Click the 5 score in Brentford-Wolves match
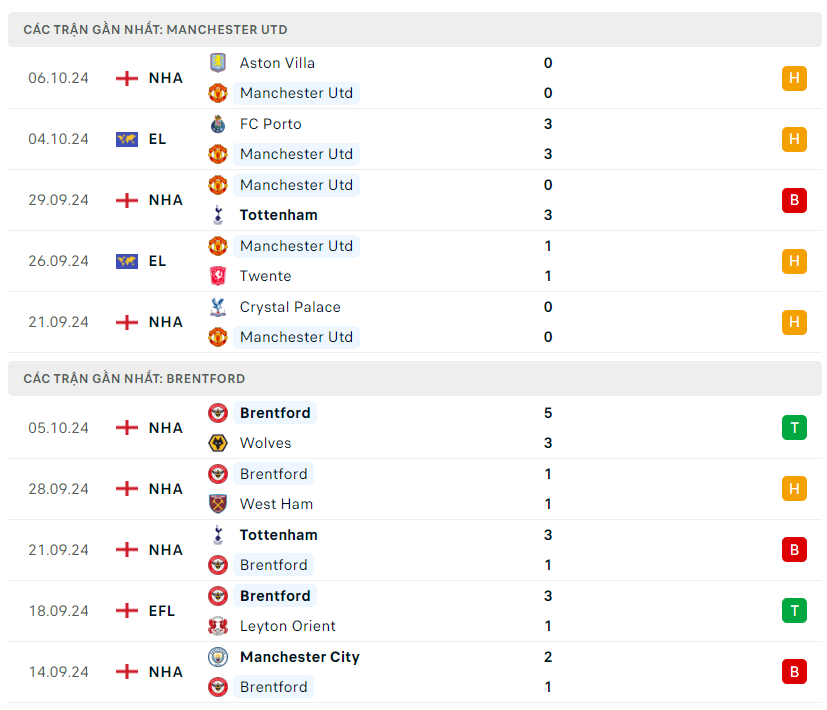This screenshot has height=710, width=827. 548,413
